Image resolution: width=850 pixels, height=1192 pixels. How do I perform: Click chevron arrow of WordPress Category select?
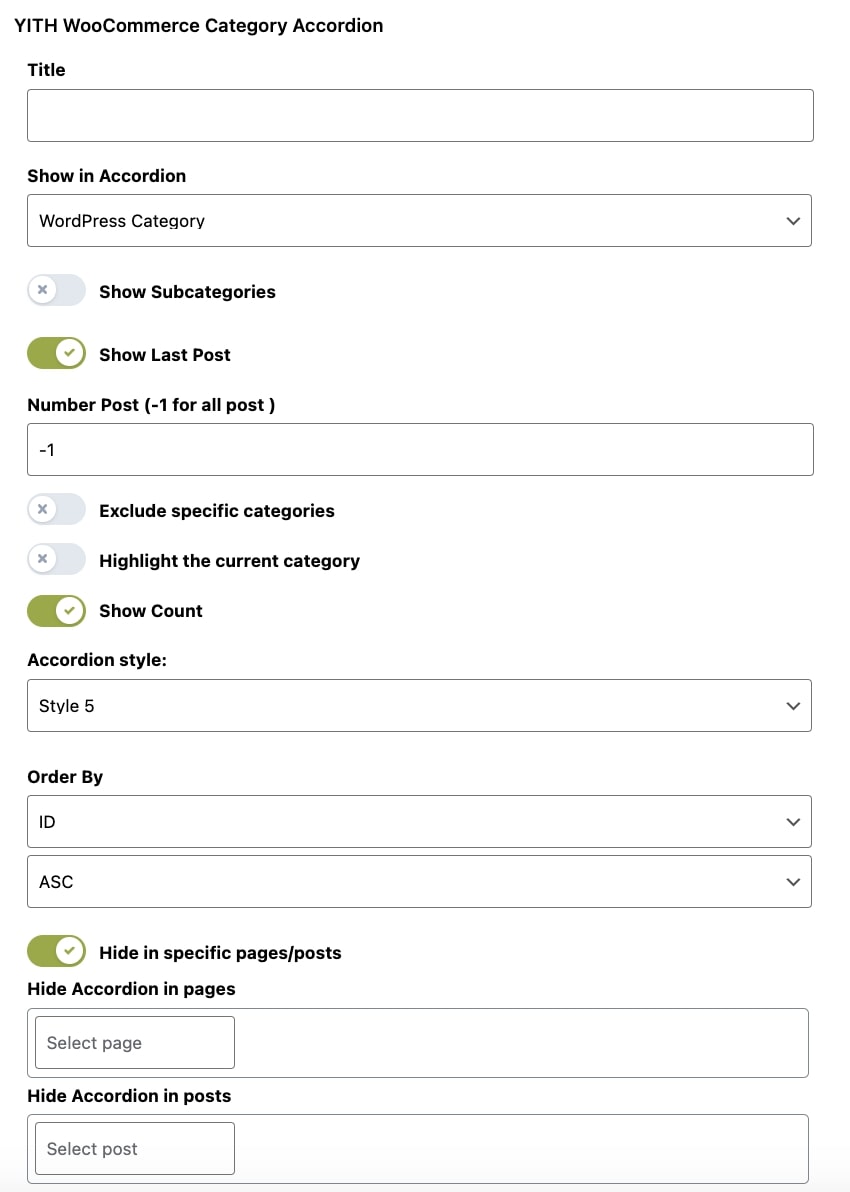[793, 221]
